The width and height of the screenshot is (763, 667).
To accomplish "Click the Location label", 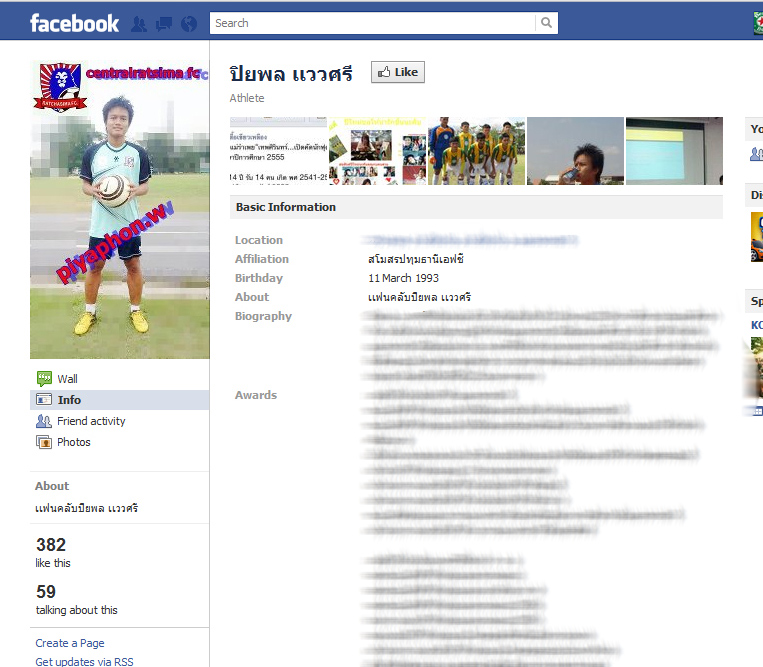I will coord(258,240).
